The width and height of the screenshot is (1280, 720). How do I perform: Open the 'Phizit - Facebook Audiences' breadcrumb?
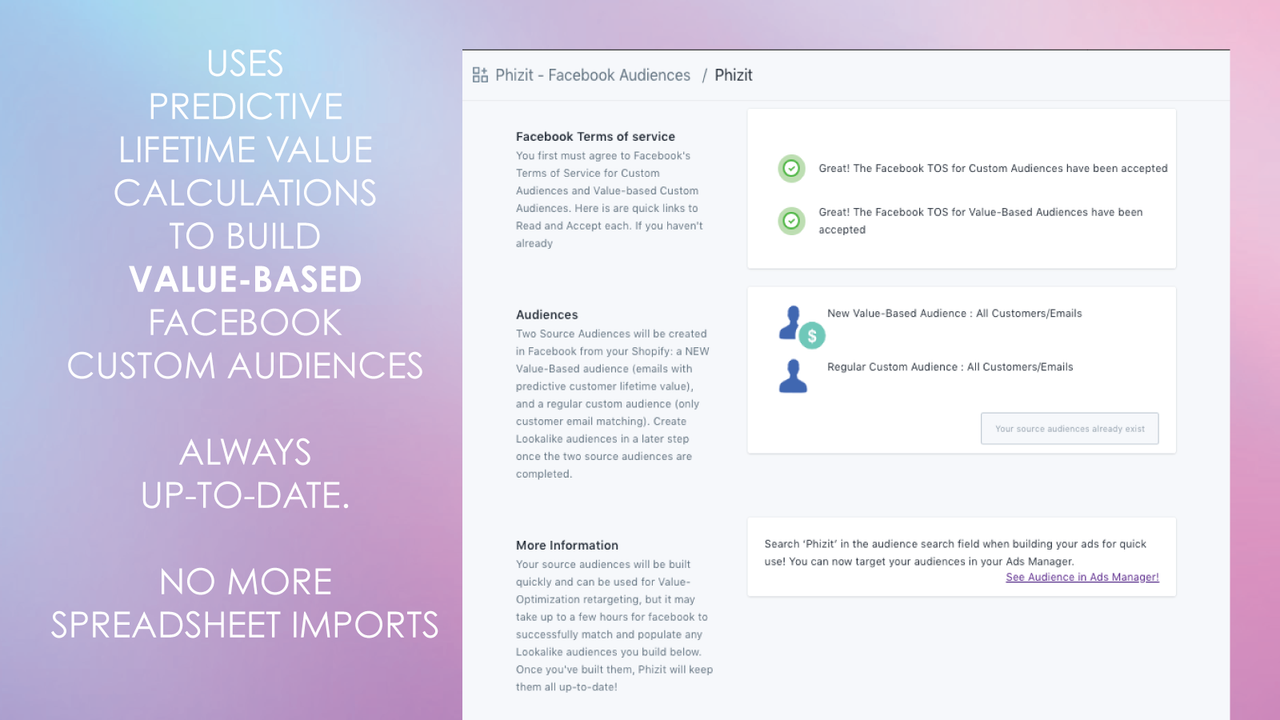(x=593, y=75)
